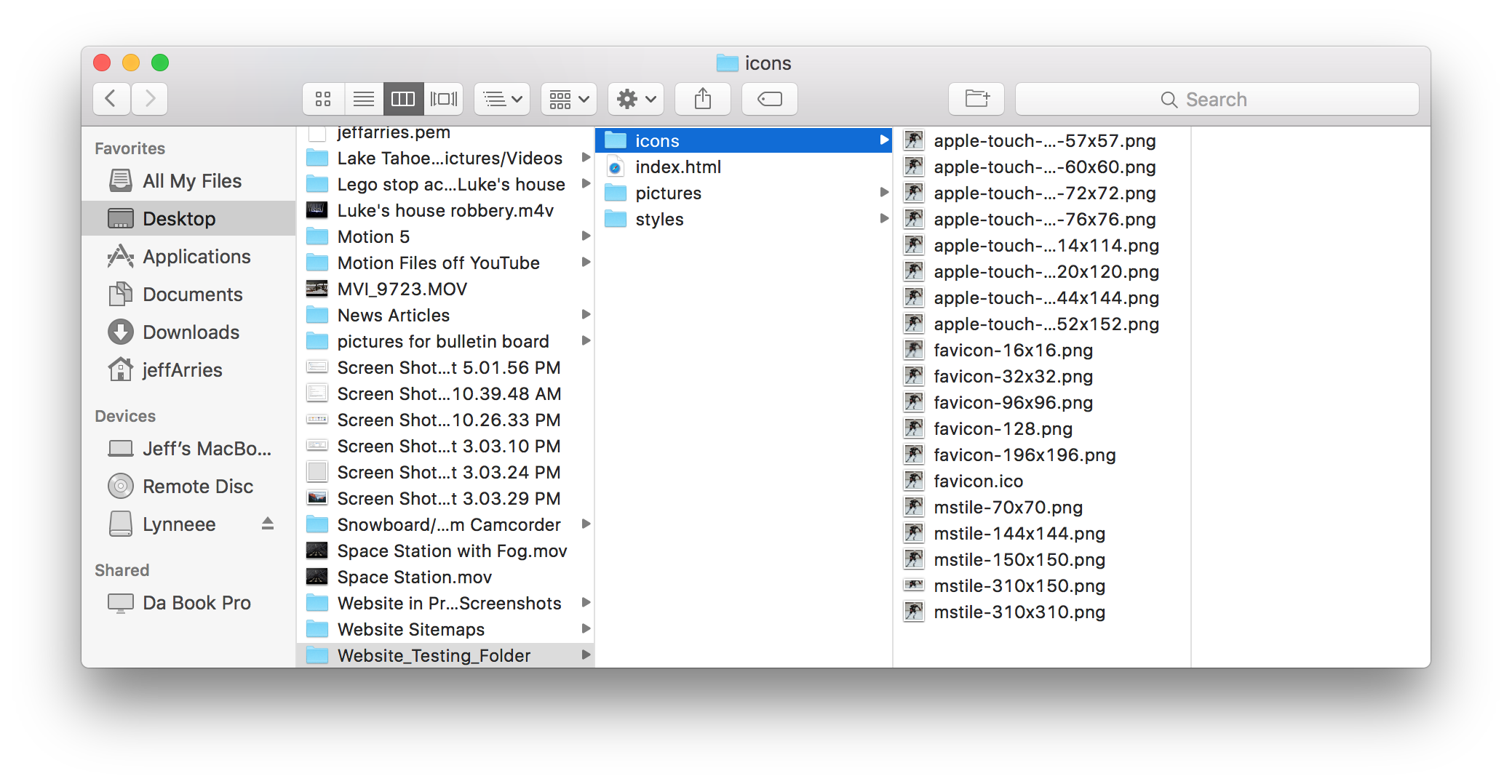Select the favicon.ico file
1512x784 pixels.
[978, 481]
